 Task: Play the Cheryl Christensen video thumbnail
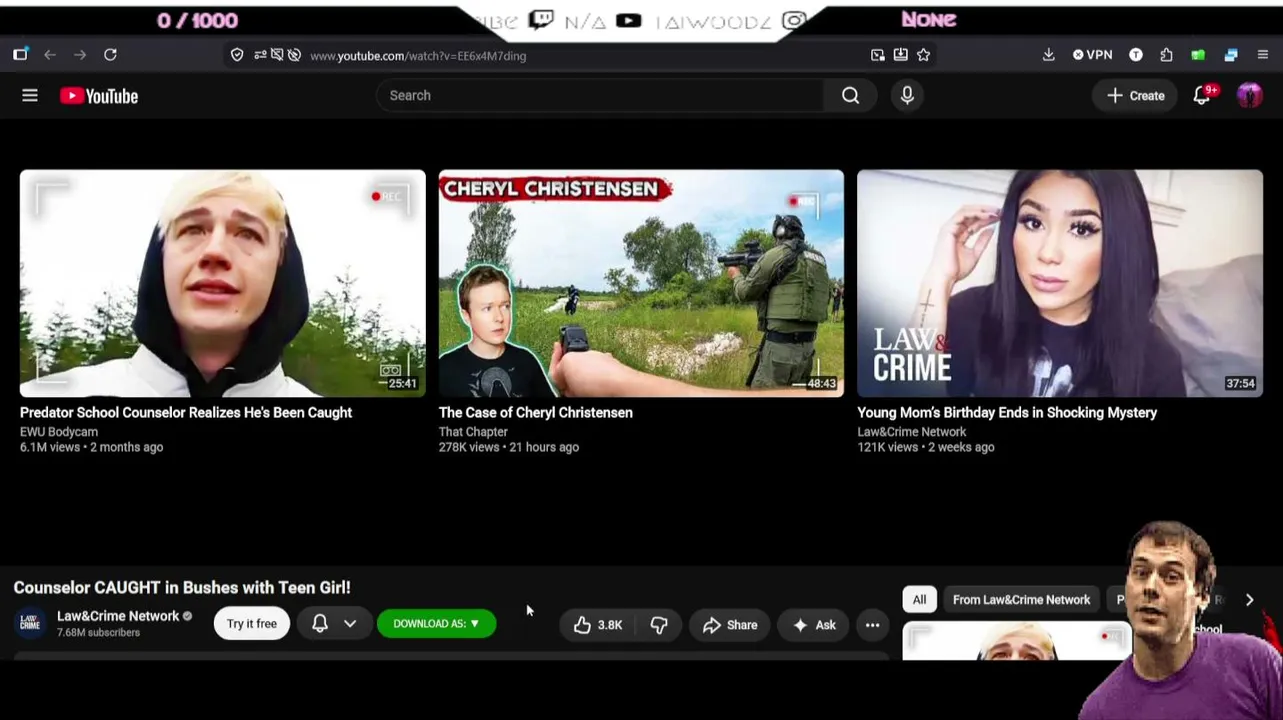pyautogui.click(x=641, y=283)
